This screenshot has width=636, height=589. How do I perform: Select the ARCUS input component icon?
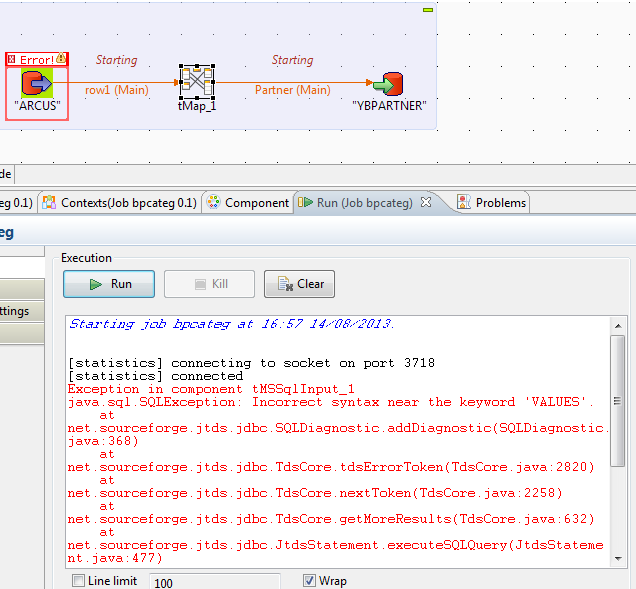pos(37,83)
